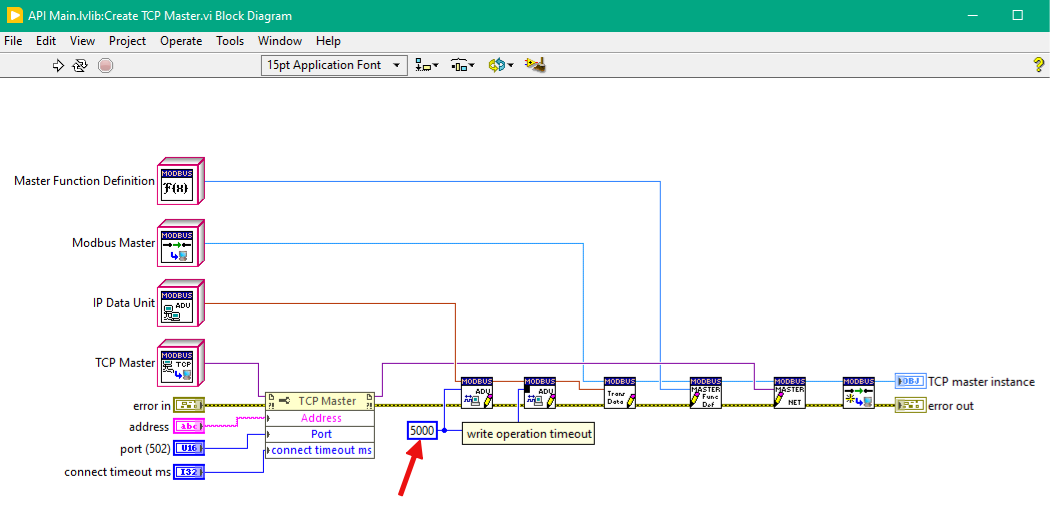Open the Operate menu
Screen dimensions: 1050x506
click(x=181, y=41)
